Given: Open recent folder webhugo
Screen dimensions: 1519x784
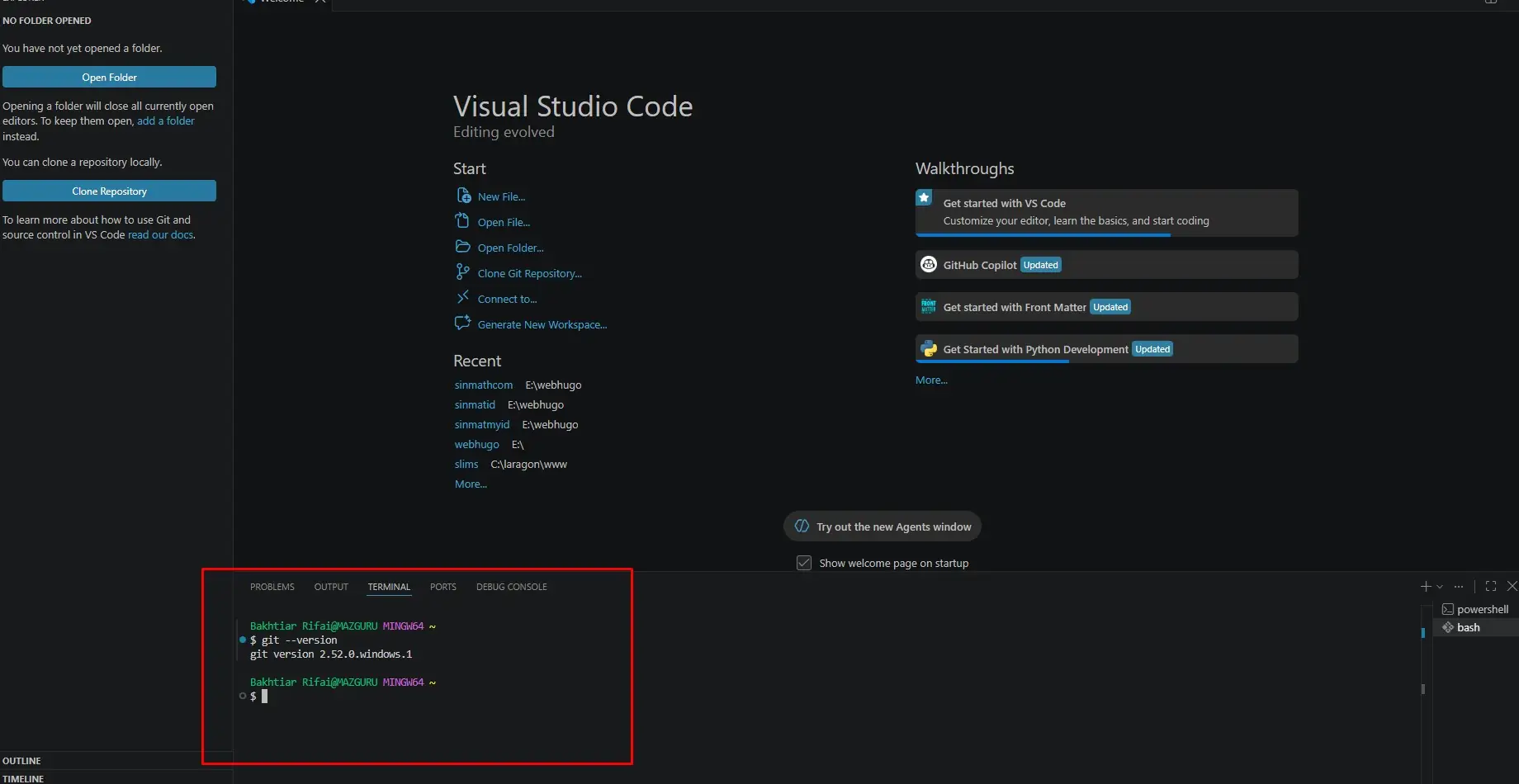Looking at the screenshot, I should click(476, 444).
